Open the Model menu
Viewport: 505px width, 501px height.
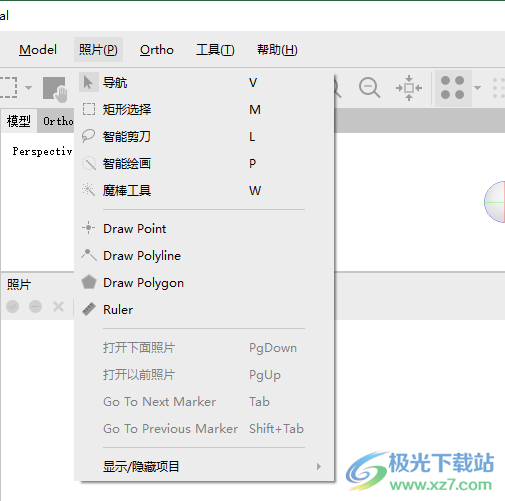point(38,50)
